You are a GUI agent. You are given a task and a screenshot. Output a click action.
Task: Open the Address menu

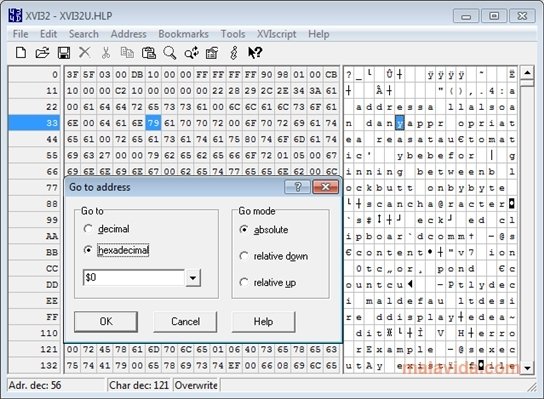(x=128, y=34)
